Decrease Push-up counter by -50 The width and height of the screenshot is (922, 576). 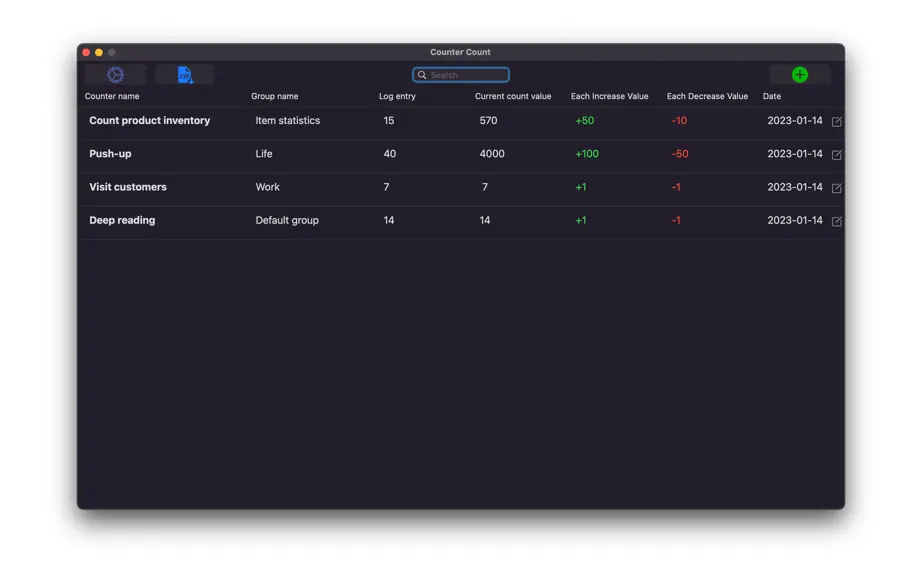tap(680, 154)
